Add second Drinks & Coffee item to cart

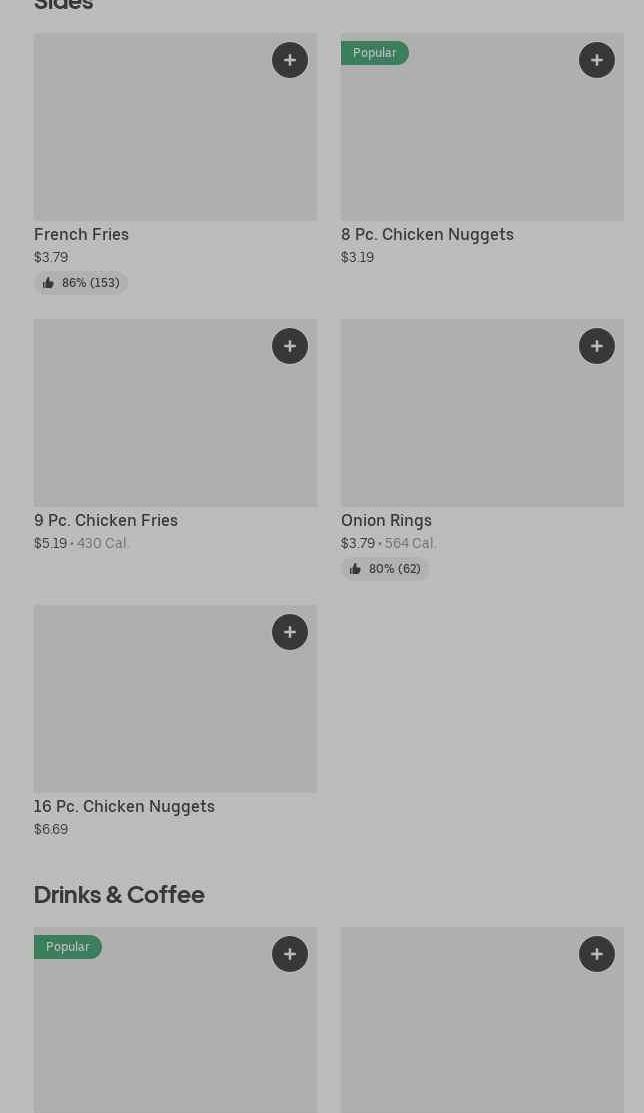597,954
